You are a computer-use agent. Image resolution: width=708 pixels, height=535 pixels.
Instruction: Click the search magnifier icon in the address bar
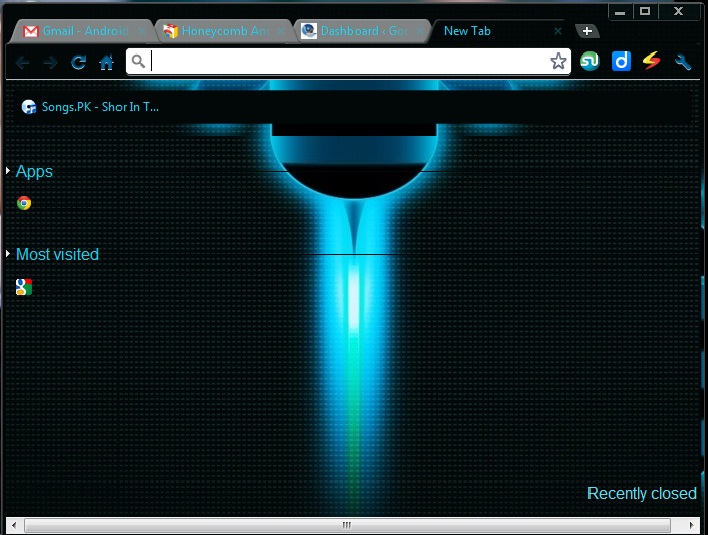tap(138, 61)
